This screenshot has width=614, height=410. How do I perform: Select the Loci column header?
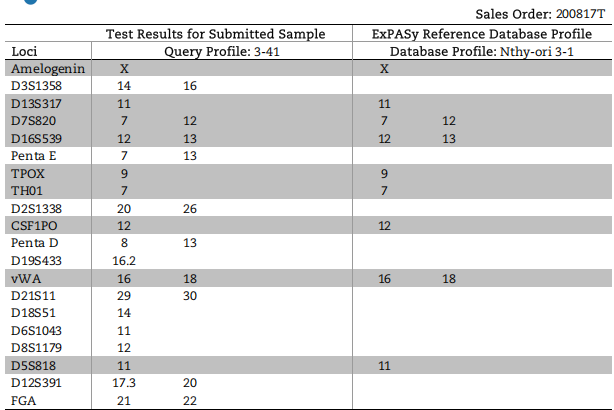23,51
